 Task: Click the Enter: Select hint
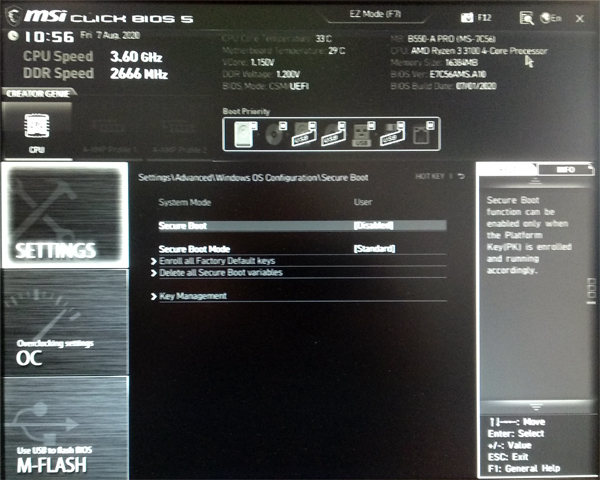(516, 433)
